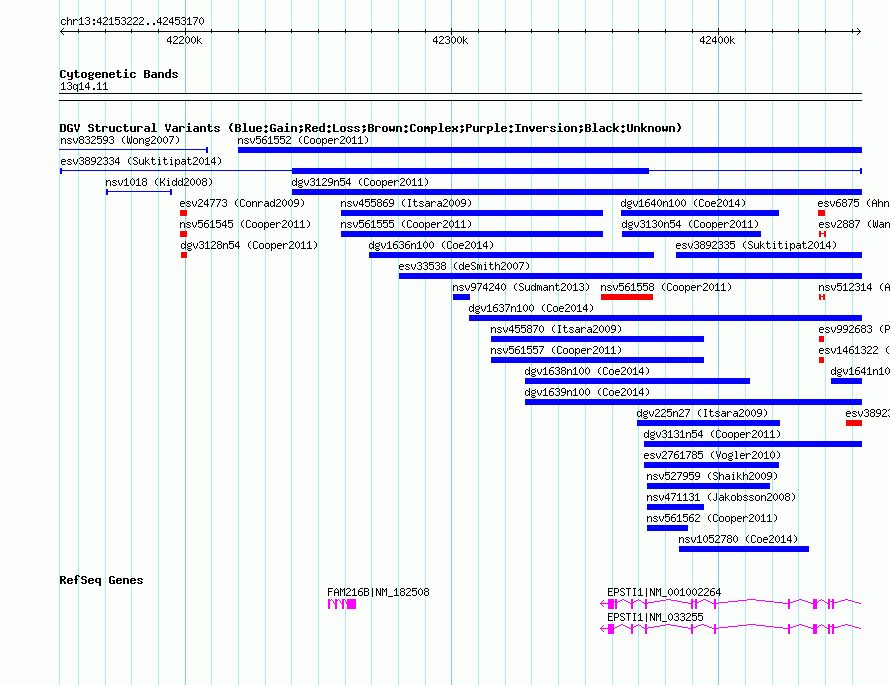Select the nsv1018 (Kidd2008) label

click(159, 182)
